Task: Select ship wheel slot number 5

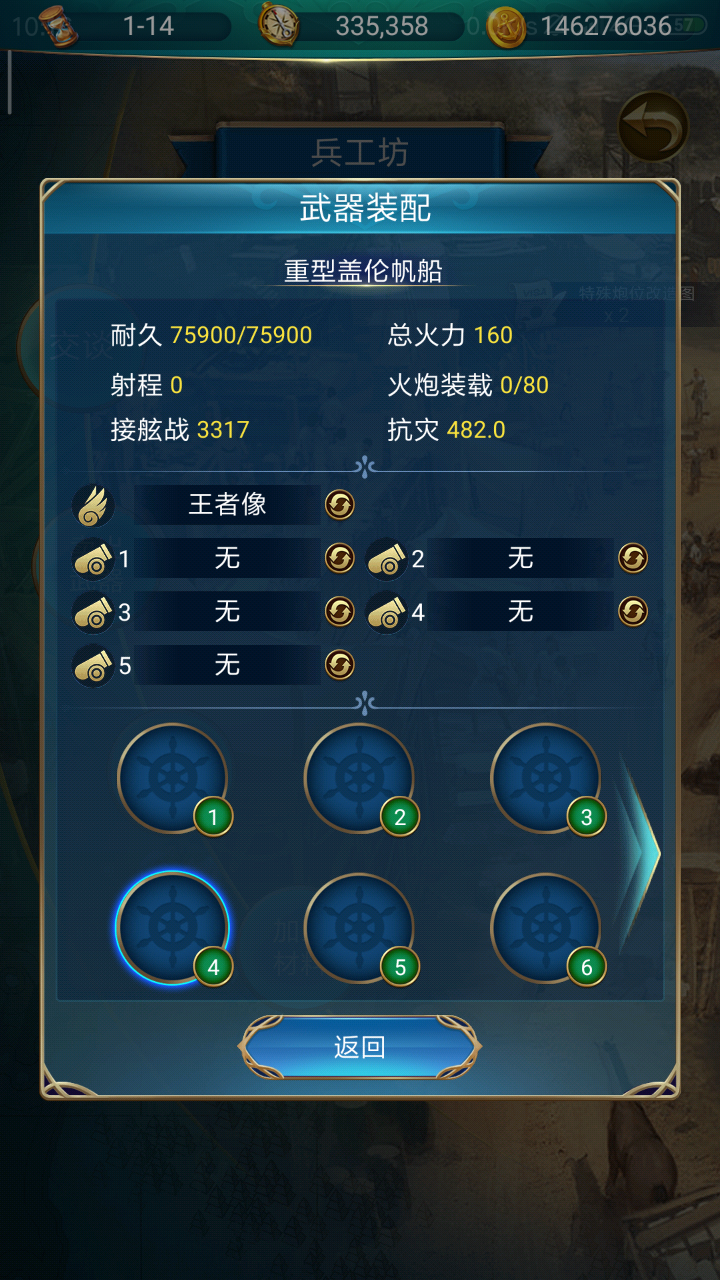Action: pos(360,928)
